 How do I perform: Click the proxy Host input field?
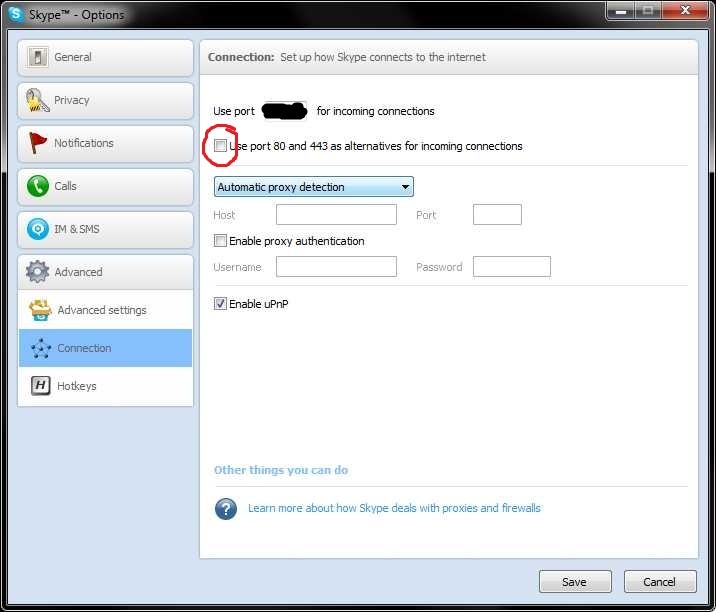(x=336, y=215)
